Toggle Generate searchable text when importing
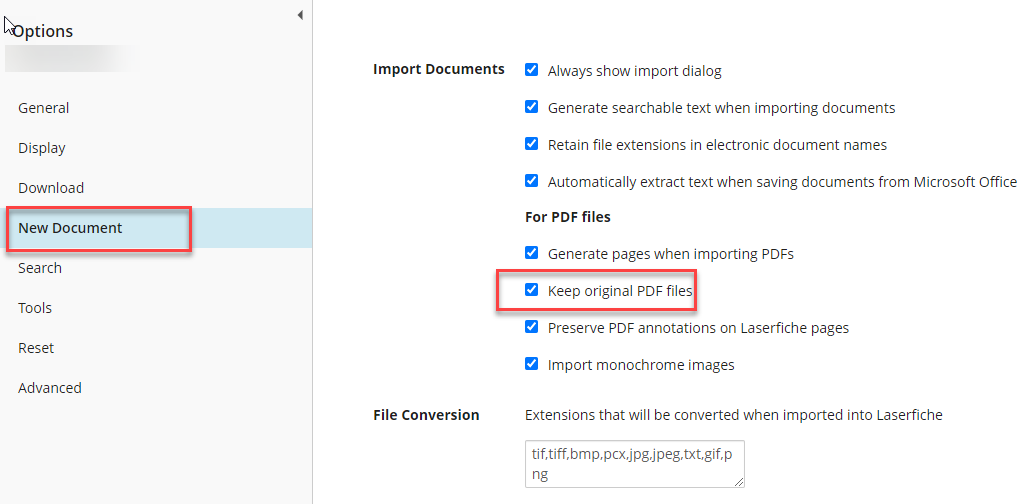 pos(532,107)
